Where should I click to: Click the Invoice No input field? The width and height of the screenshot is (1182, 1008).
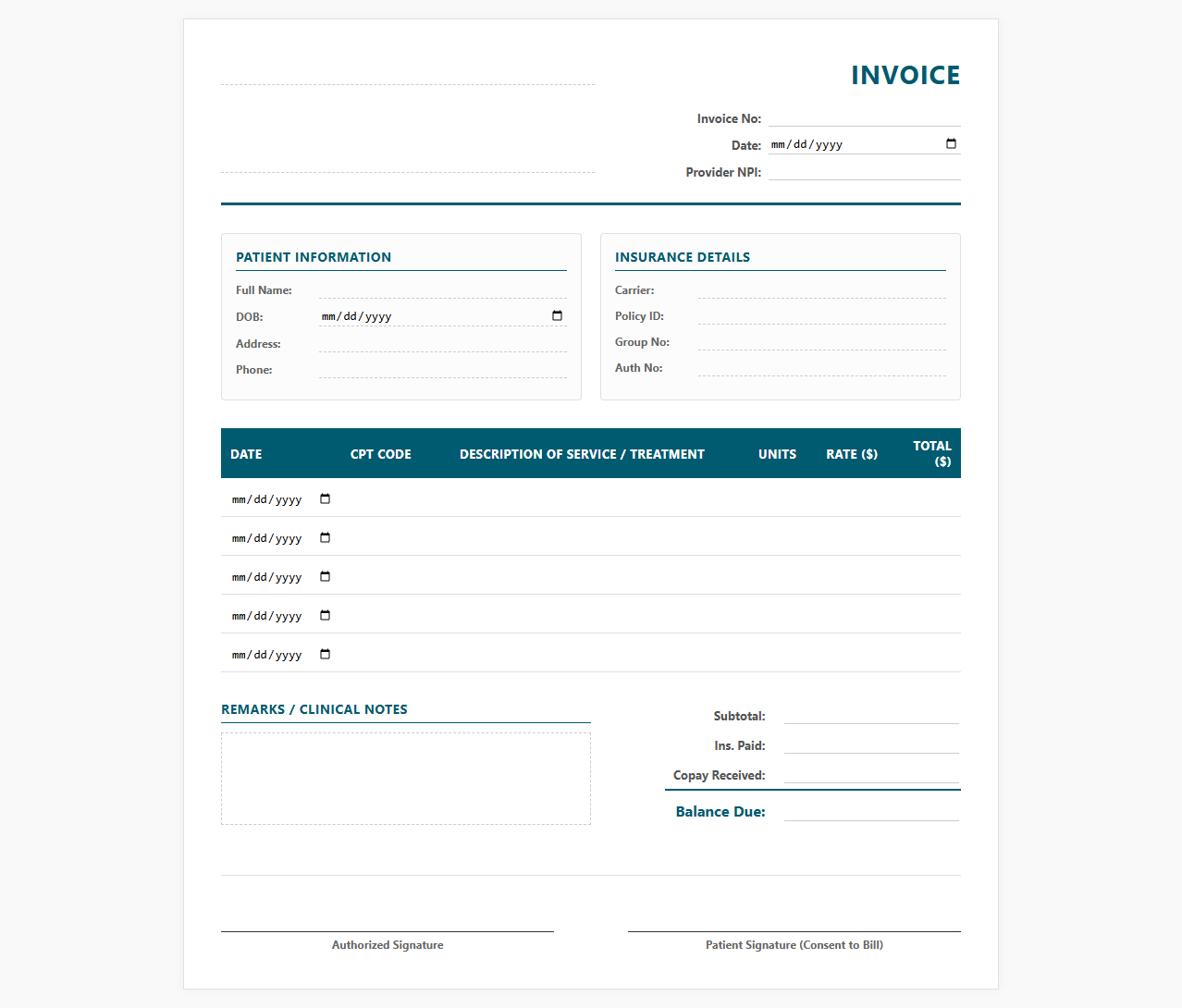865,117
